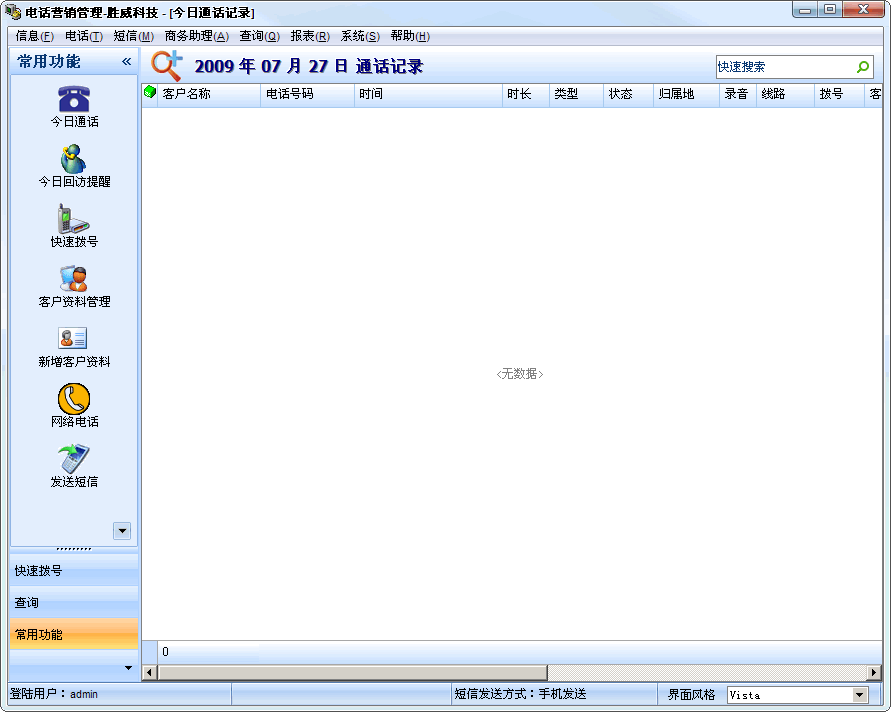Click the large search-plus icon beside the date
This screenshot has height=712, width=891.
point(166,65)
